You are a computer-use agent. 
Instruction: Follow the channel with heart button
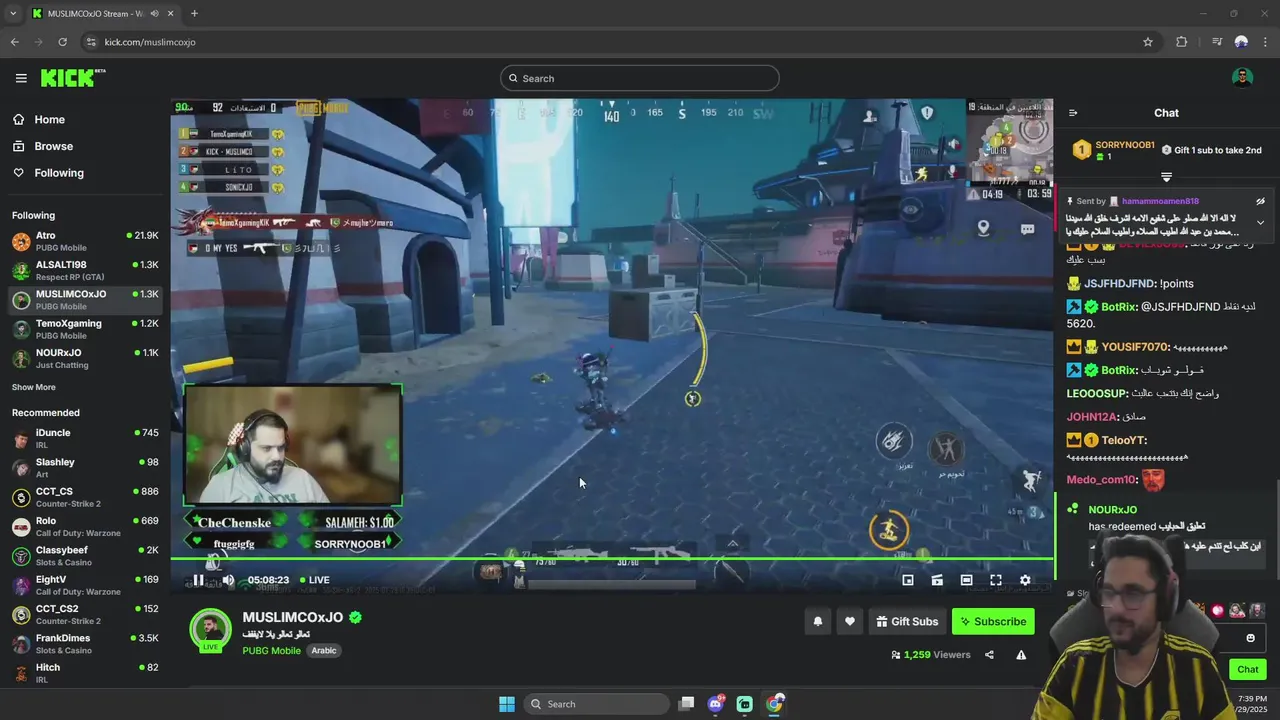849,621
